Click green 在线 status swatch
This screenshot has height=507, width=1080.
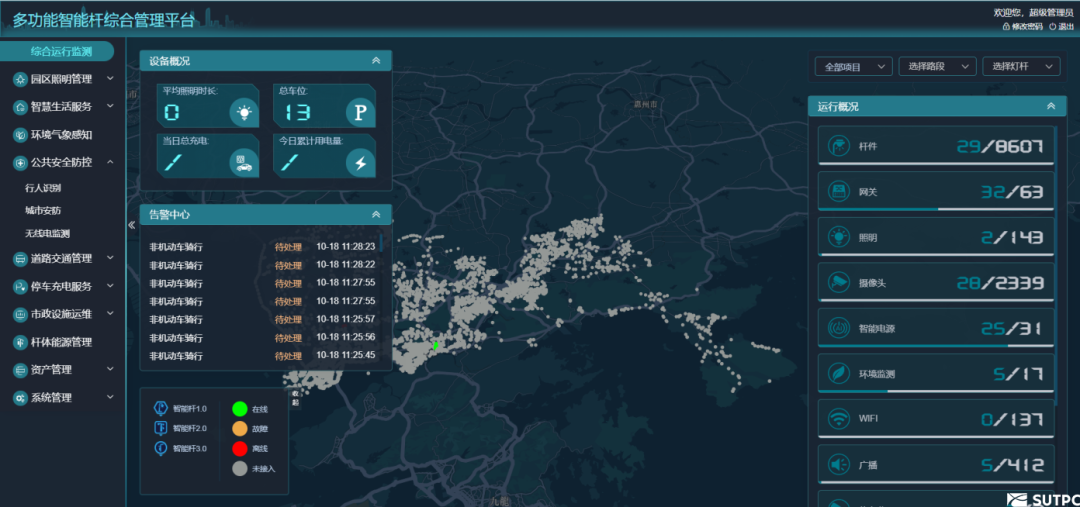[x=240, y=408]
